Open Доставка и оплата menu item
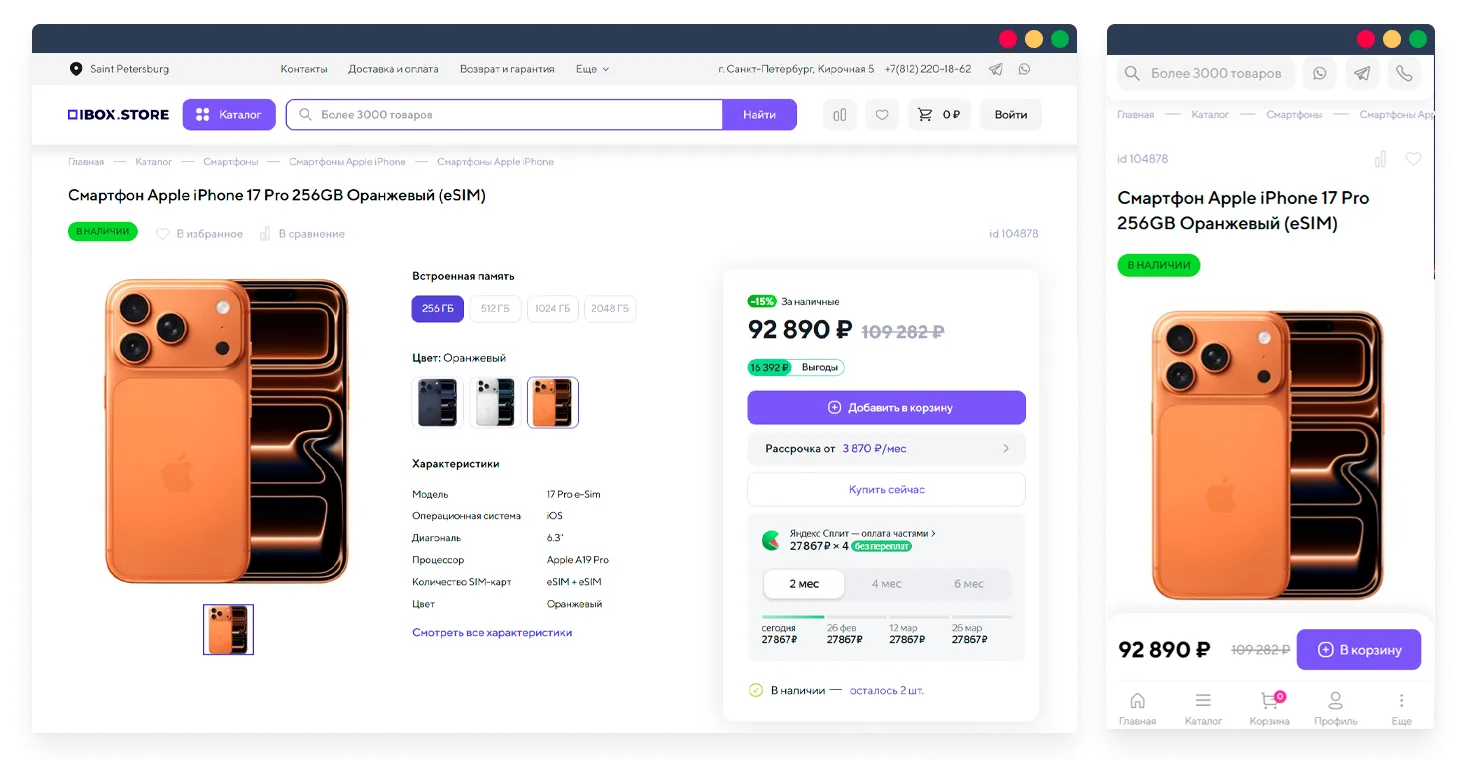The image size is (1467, 760). [x=393, y=69]
